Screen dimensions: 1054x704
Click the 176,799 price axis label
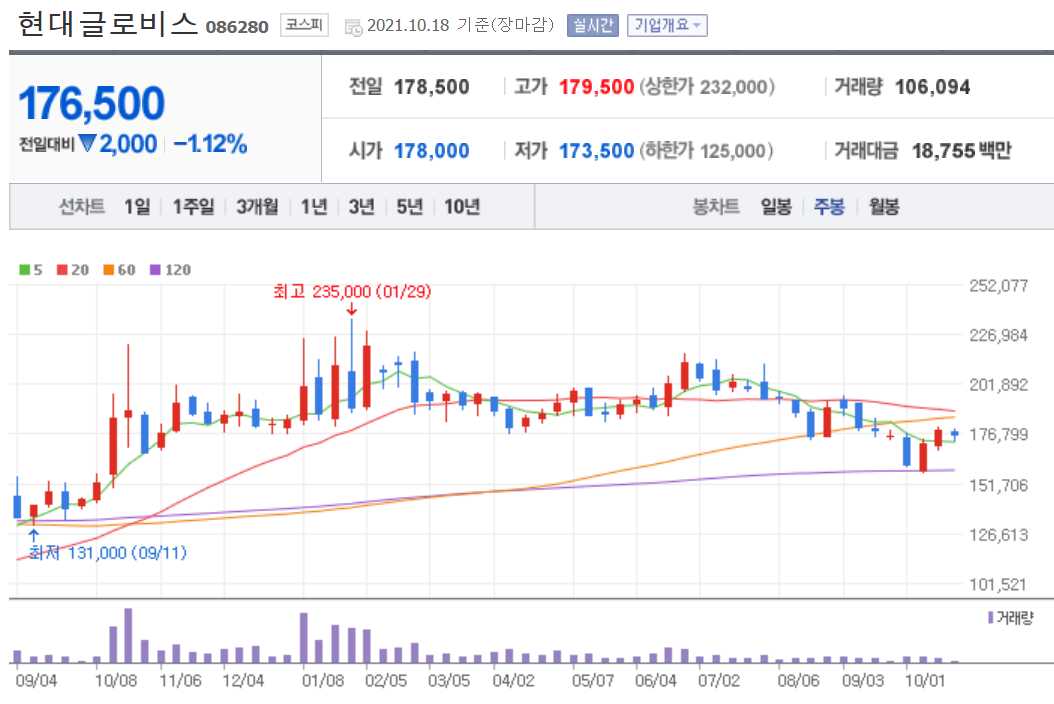[998, 434]
